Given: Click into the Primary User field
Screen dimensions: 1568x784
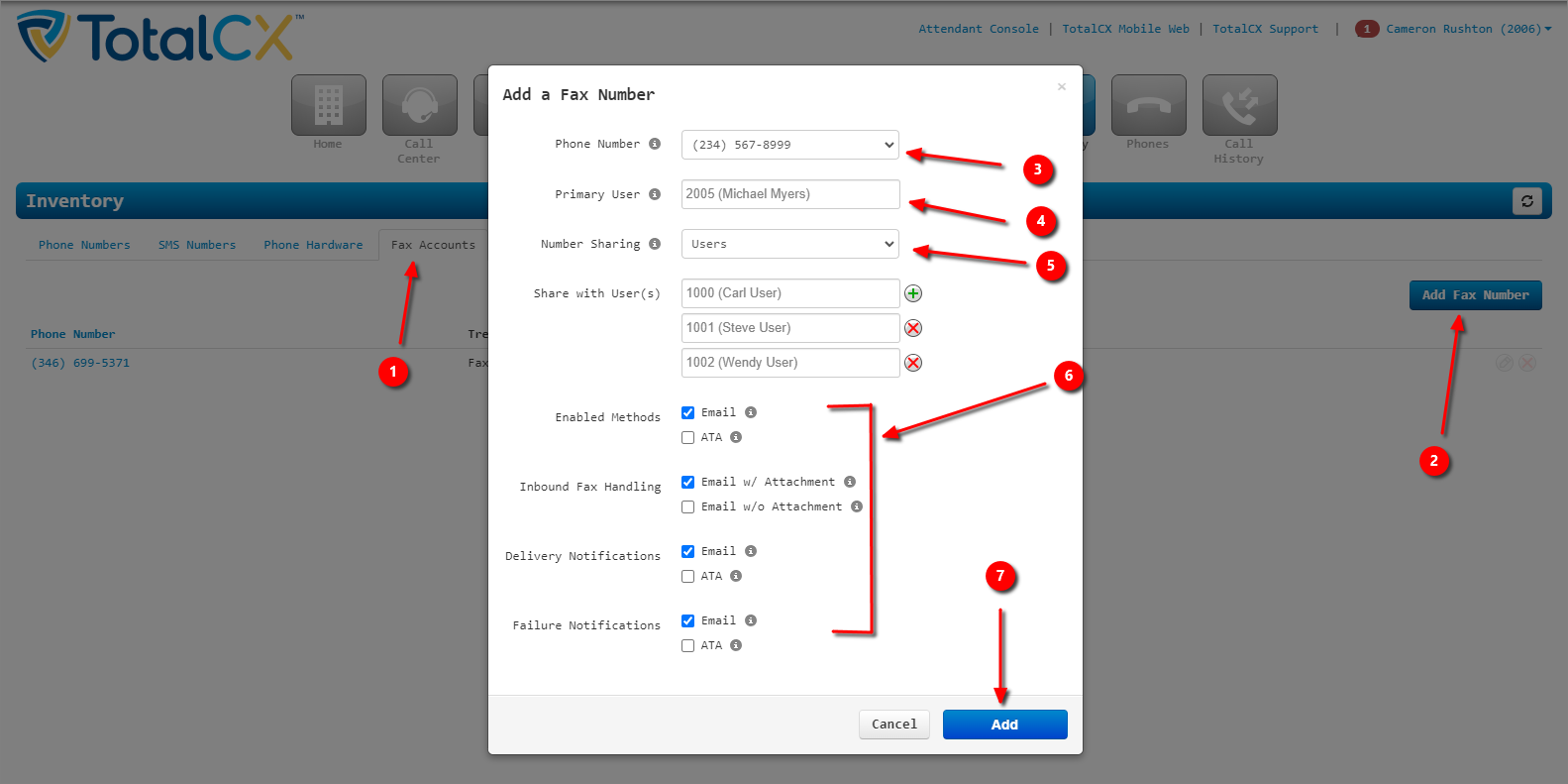Looking at the screenshot, I should 789,194.
